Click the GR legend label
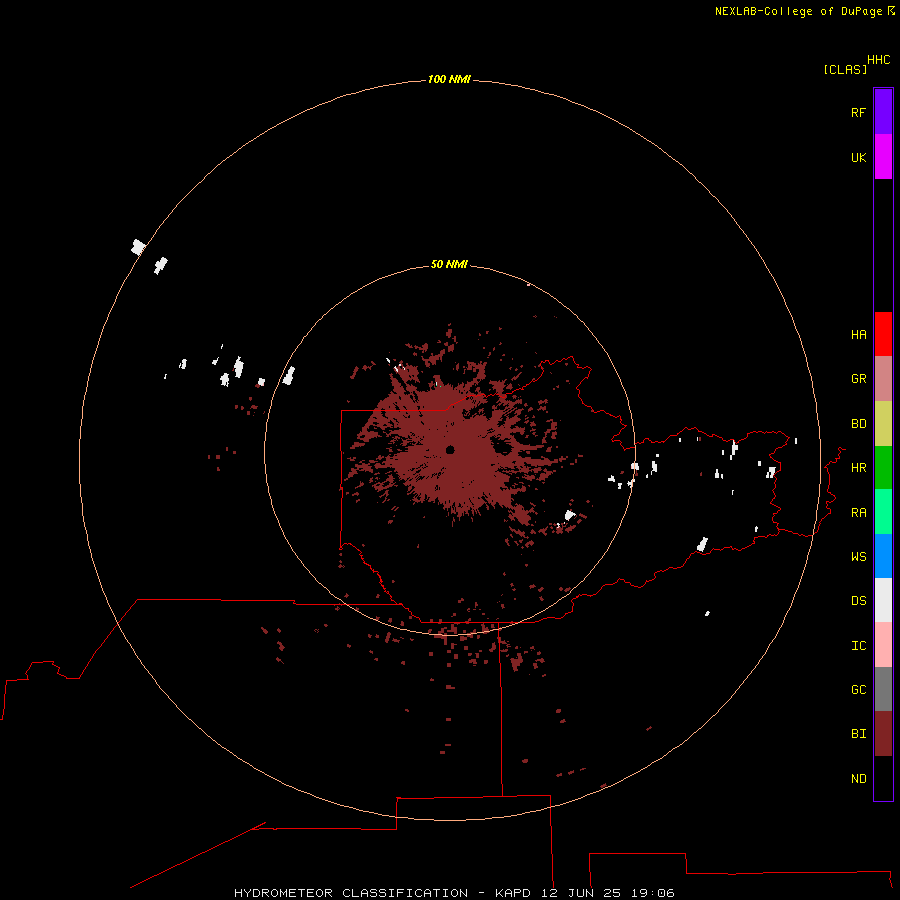 pyautogui.click(x=858, y=379)
